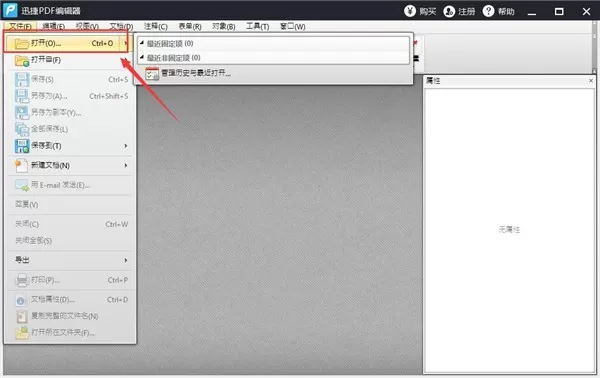Collapse the 最近固定项 (0) group
The height and width of the screenshot is (378, 600).
click(142, 43)
